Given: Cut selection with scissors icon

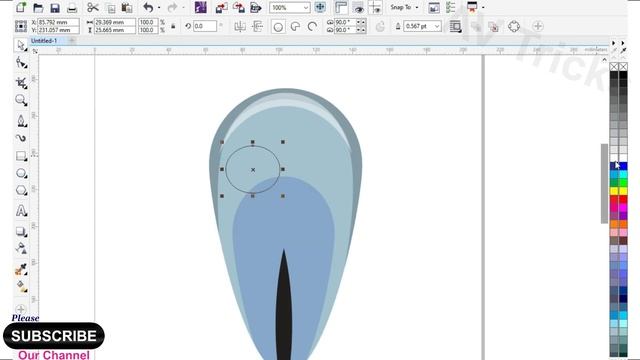Looking at the screenshot, I should (x=93, y=8).
